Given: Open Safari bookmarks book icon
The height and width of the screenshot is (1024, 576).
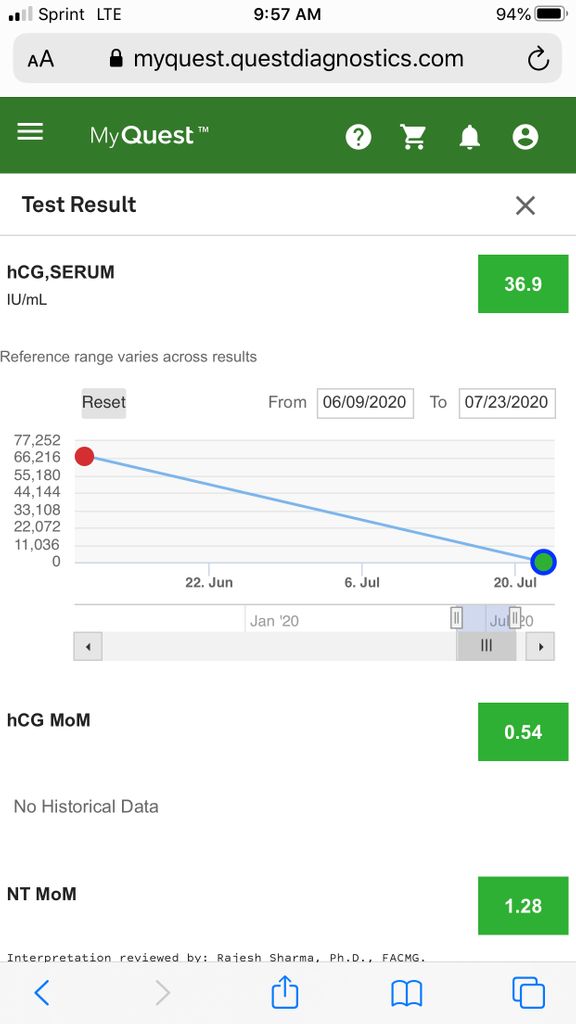Looking at the screenshot, I should 406,993.
